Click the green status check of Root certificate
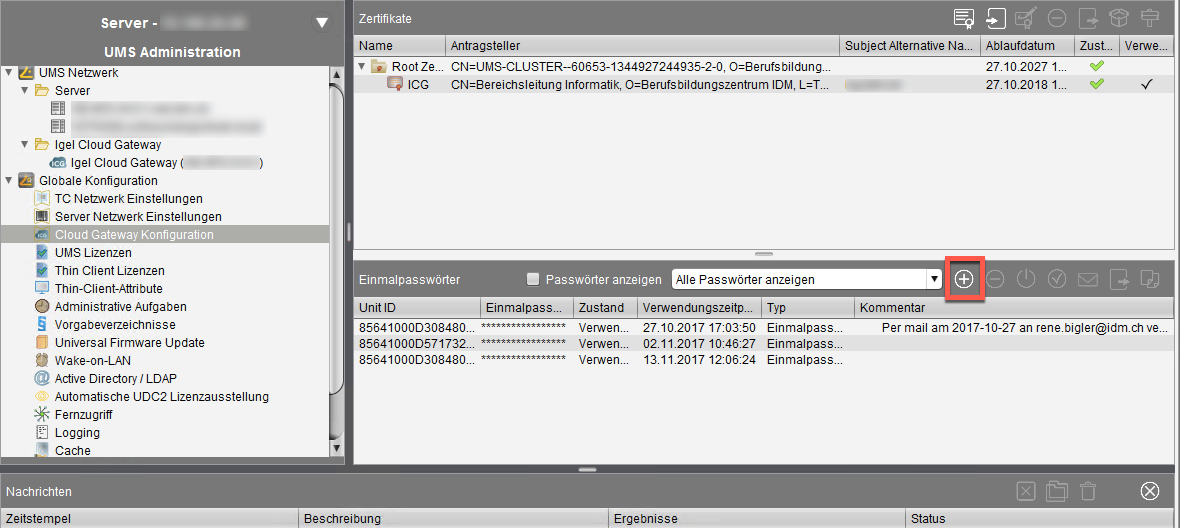The width and height of the screenshot is (1180, 528). pos(1096,66)
